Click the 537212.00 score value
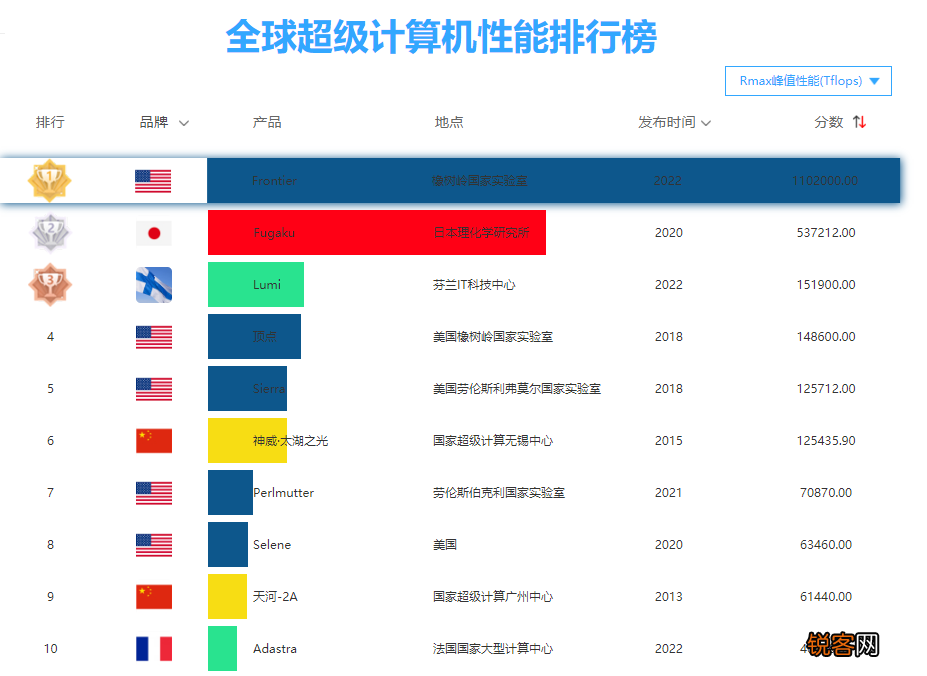Image resolution: width=927 pixels, height=676 pixels. click(826, 232)
